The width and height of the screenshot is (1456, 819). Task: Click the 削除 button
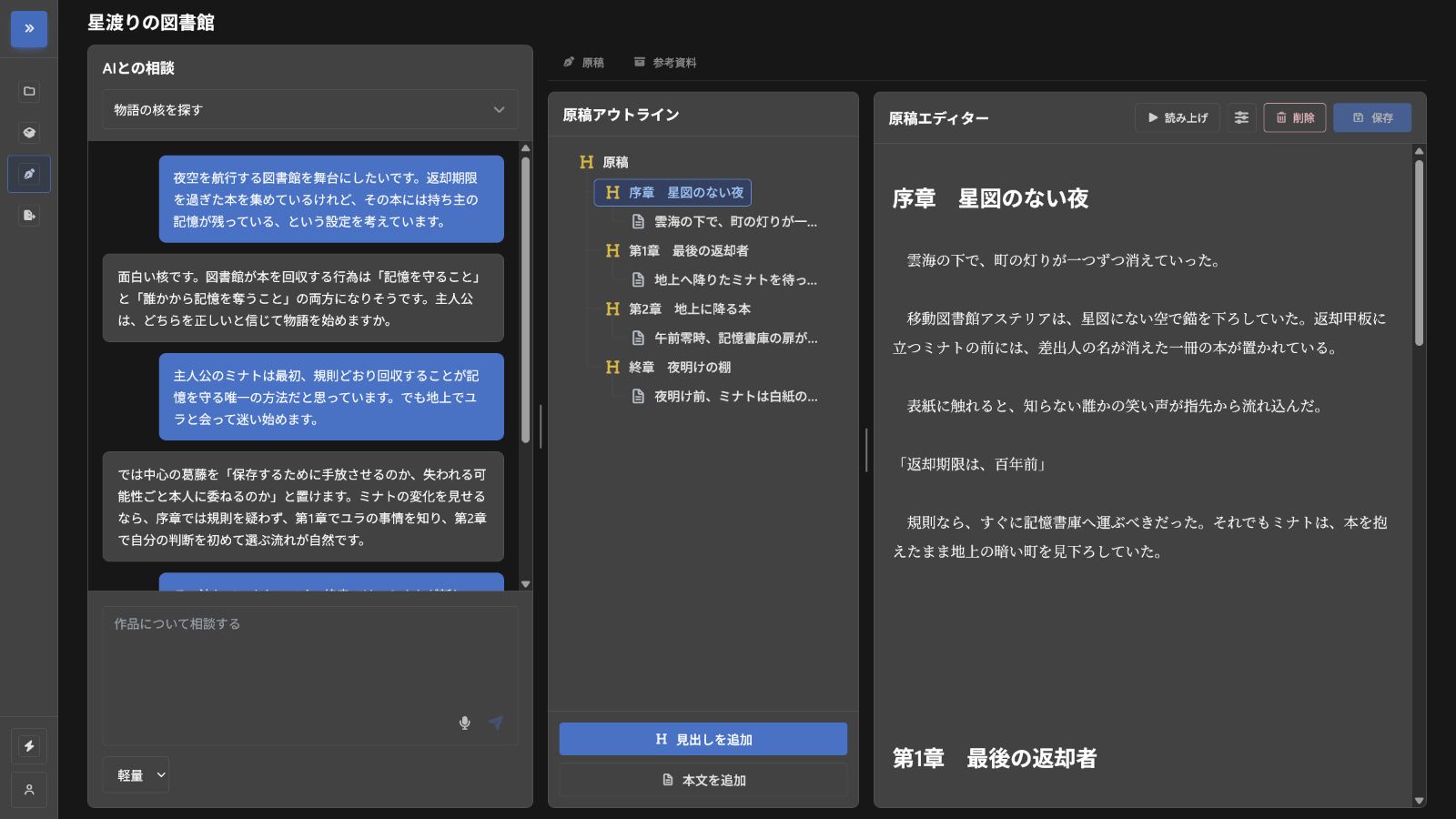point(1295,117)
